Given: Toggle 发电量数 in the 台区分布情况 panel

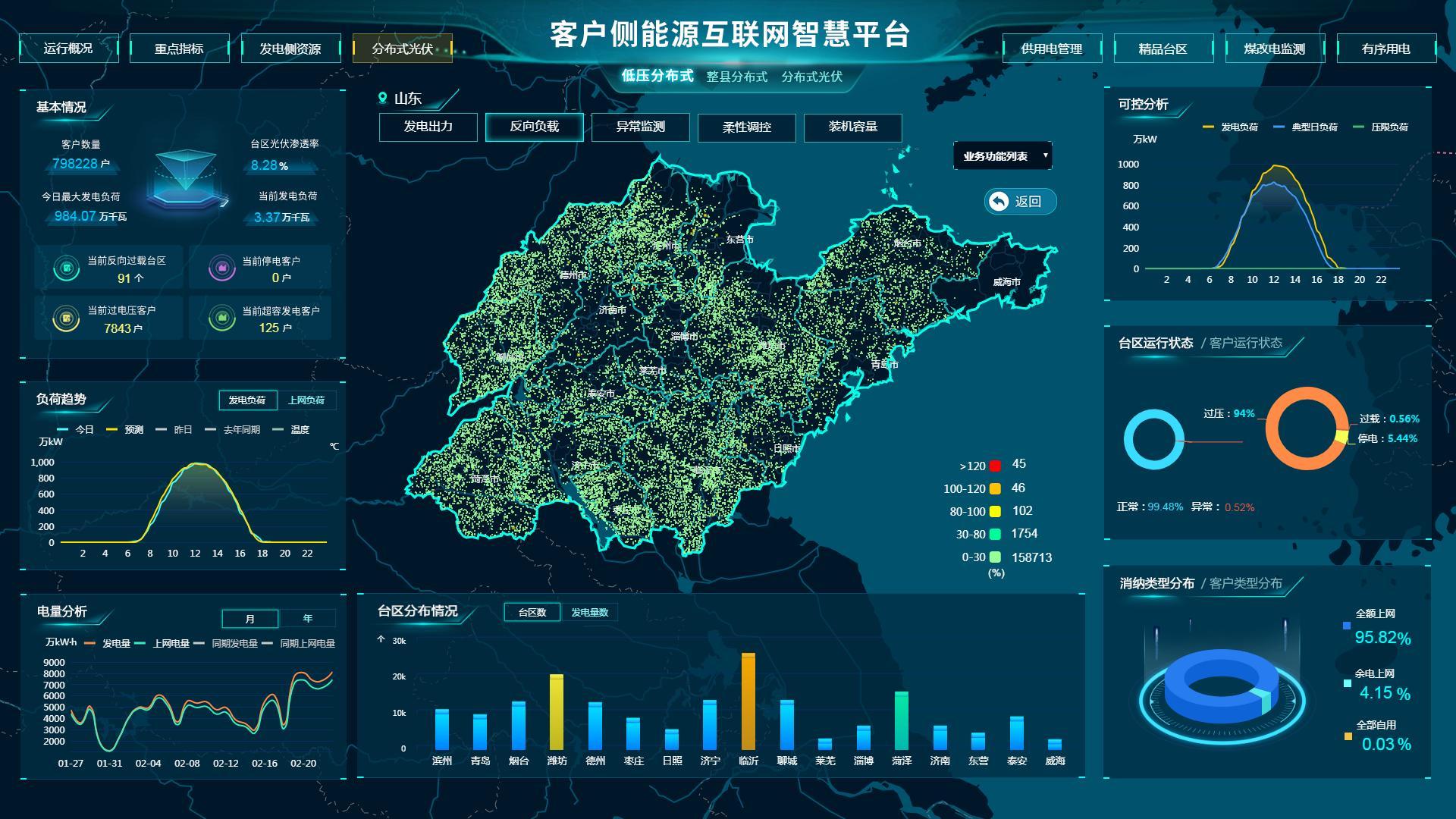Looking at the screenshot, I should click(589, 612).
